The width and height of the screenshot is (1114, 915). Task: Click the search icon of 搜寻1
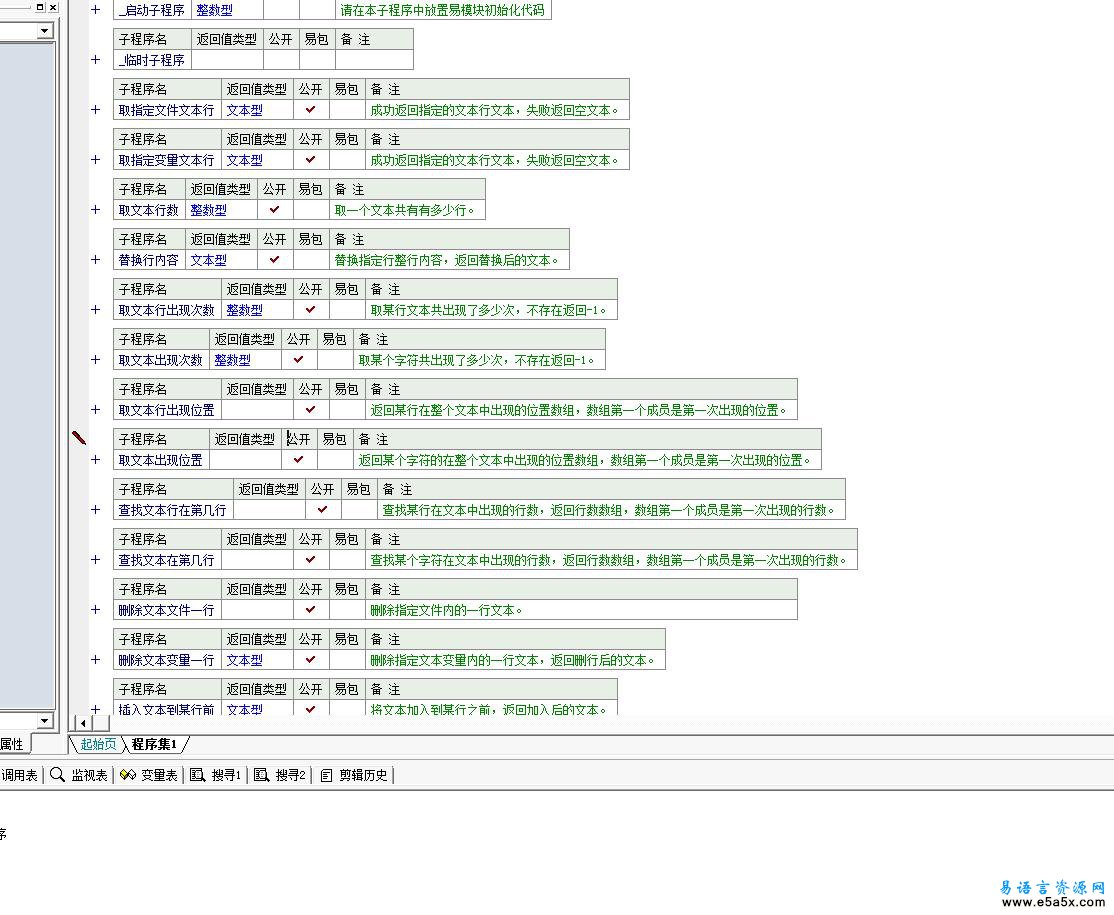[x=198, y=775]
